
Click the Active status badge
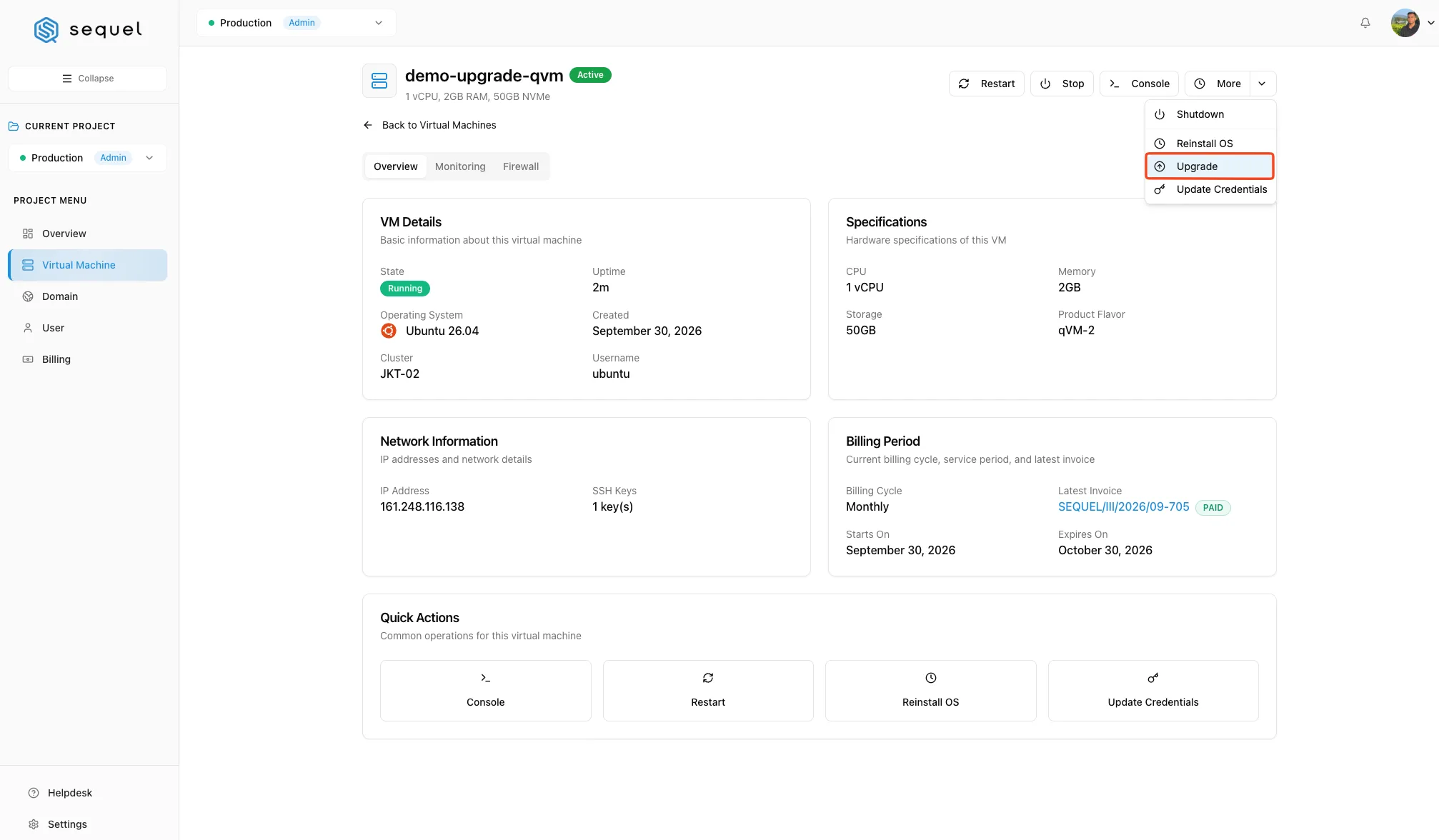[590, 75]
